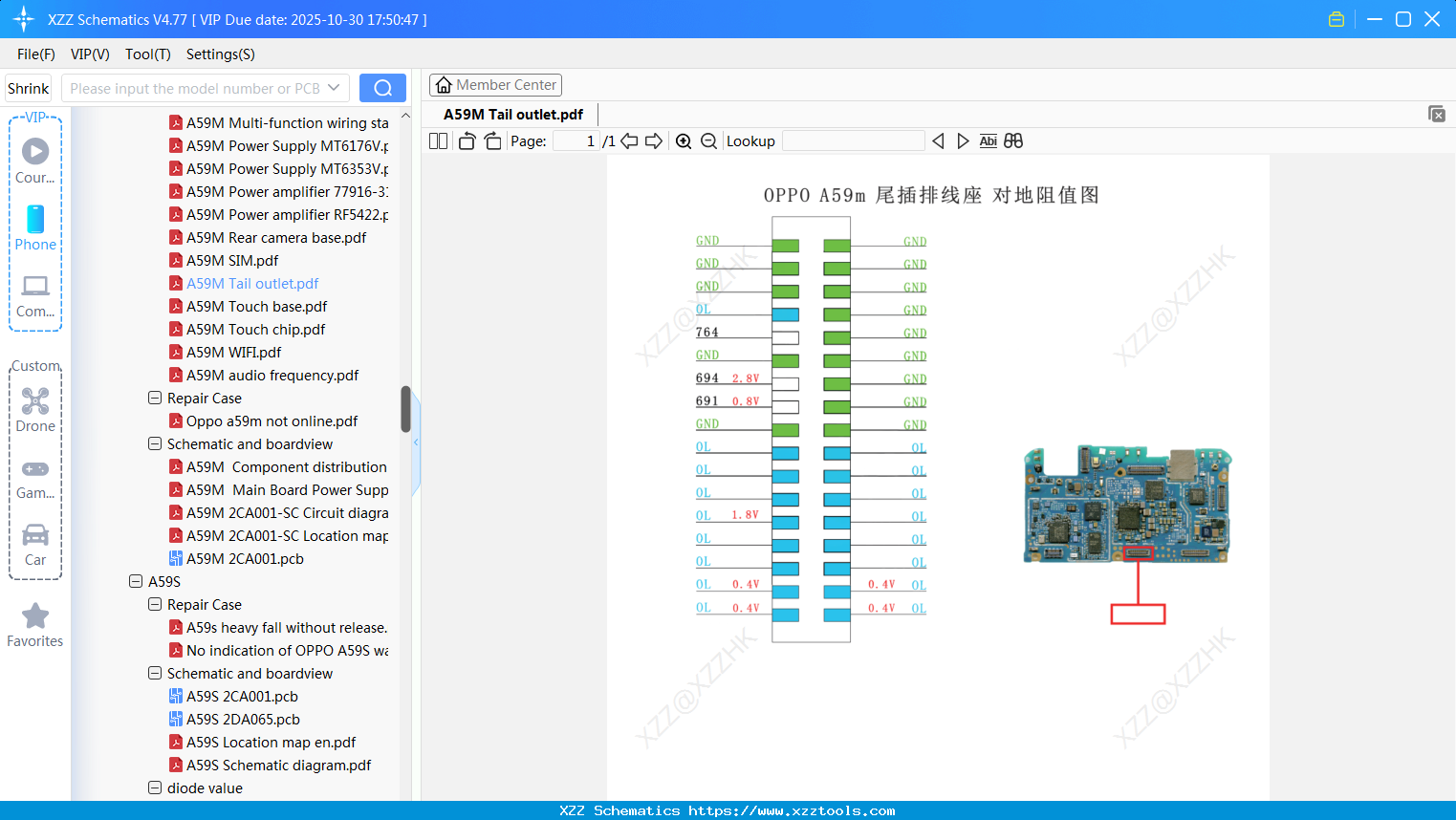
Task: Open A59M Touch base.pdf
Action: (248, 307)
